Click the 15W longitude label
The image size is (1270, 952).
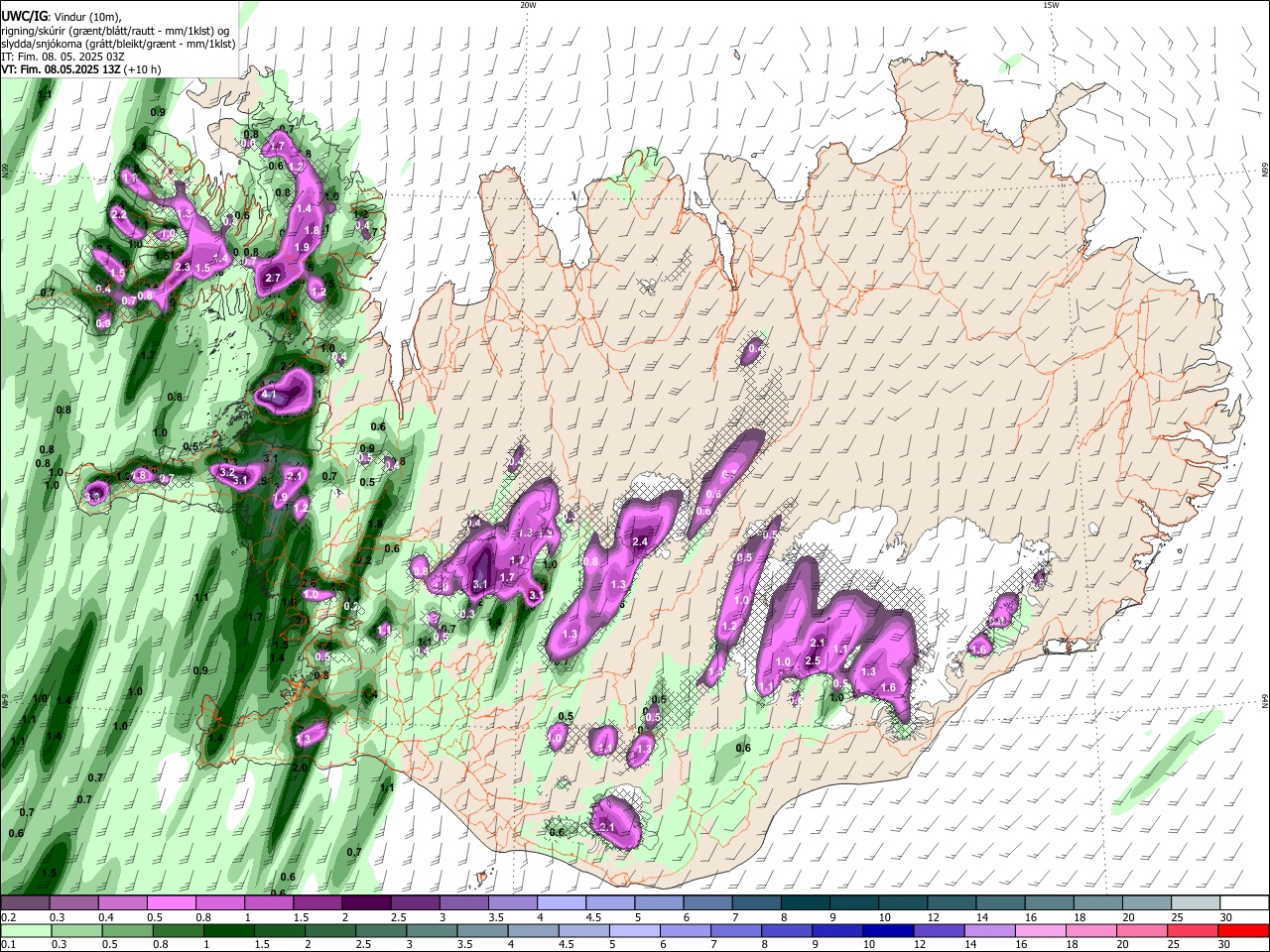[1050, 5]
